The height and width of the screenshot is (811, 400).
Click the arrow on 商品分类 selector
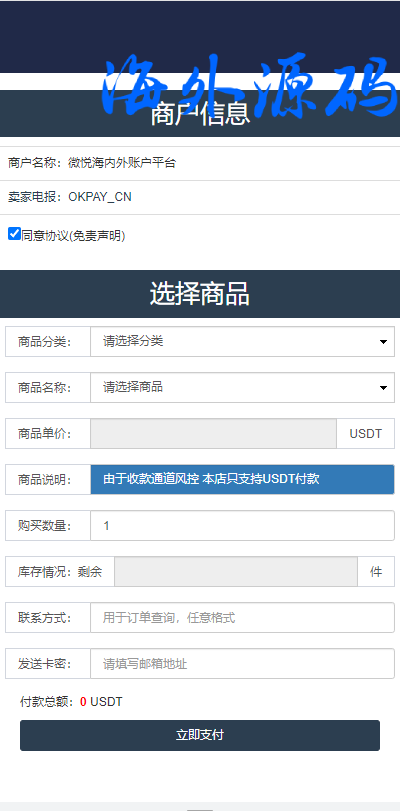pyautogui.click(x=383, y=342)
